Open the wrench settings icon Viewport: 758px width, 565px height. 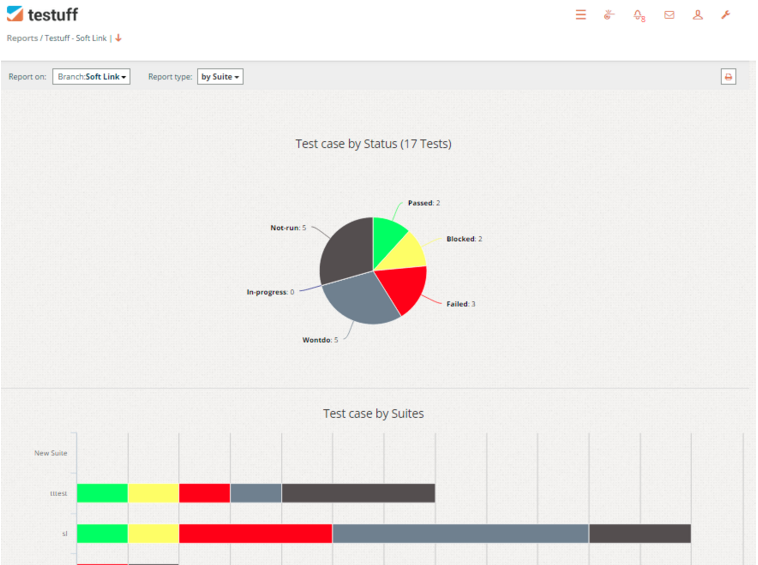tap(726, 15)
